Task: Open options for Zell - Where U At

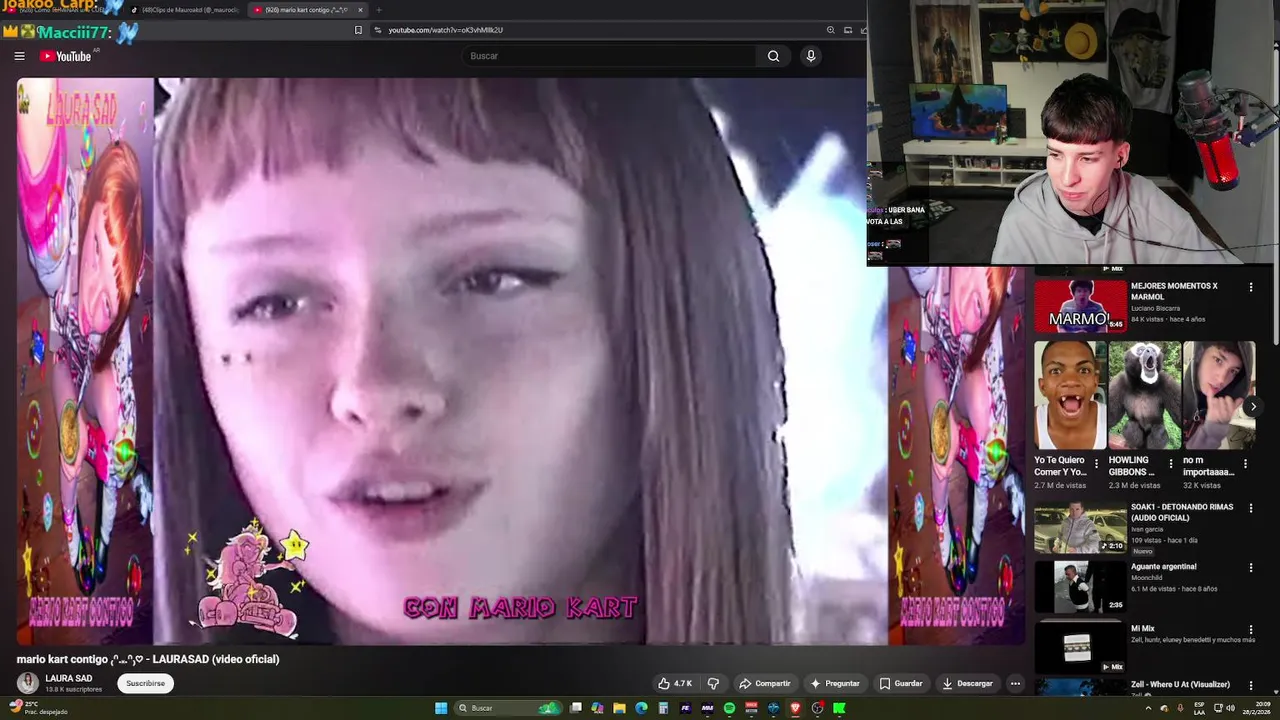Action: coord(1250,685)
